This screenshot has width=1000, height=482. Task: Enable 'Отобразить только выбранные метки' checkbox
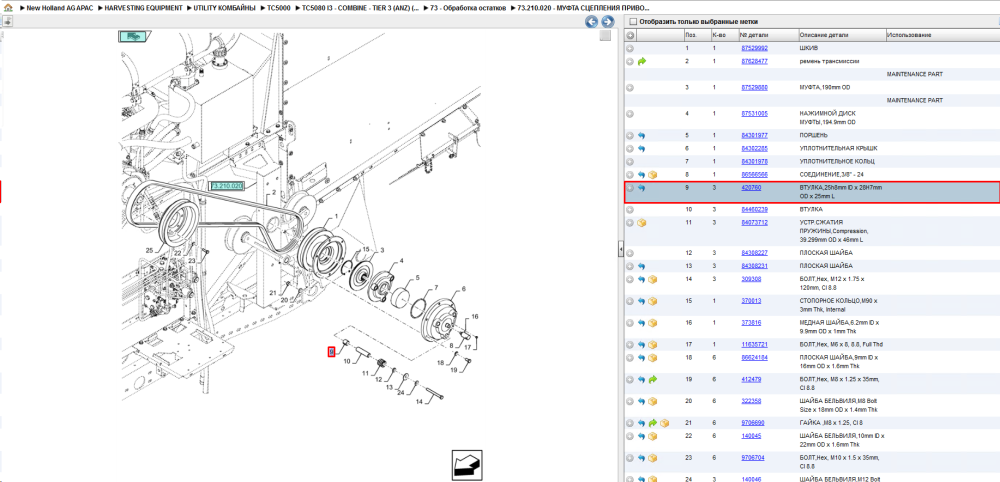click(x=633, y=22)
